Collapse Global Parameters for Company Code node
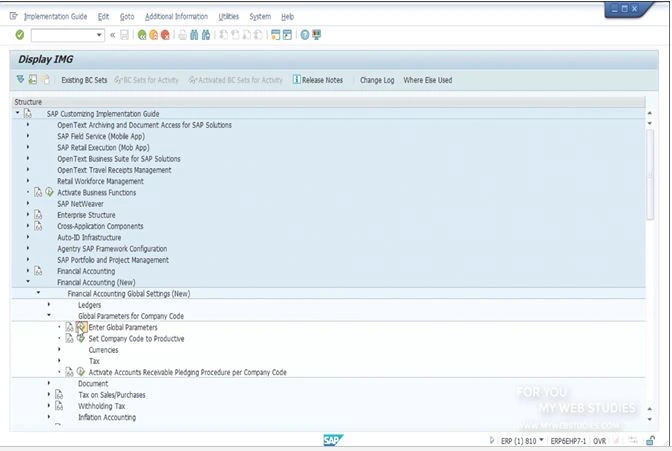This screenshot has height=451, width=672. [x=49, y=316]
